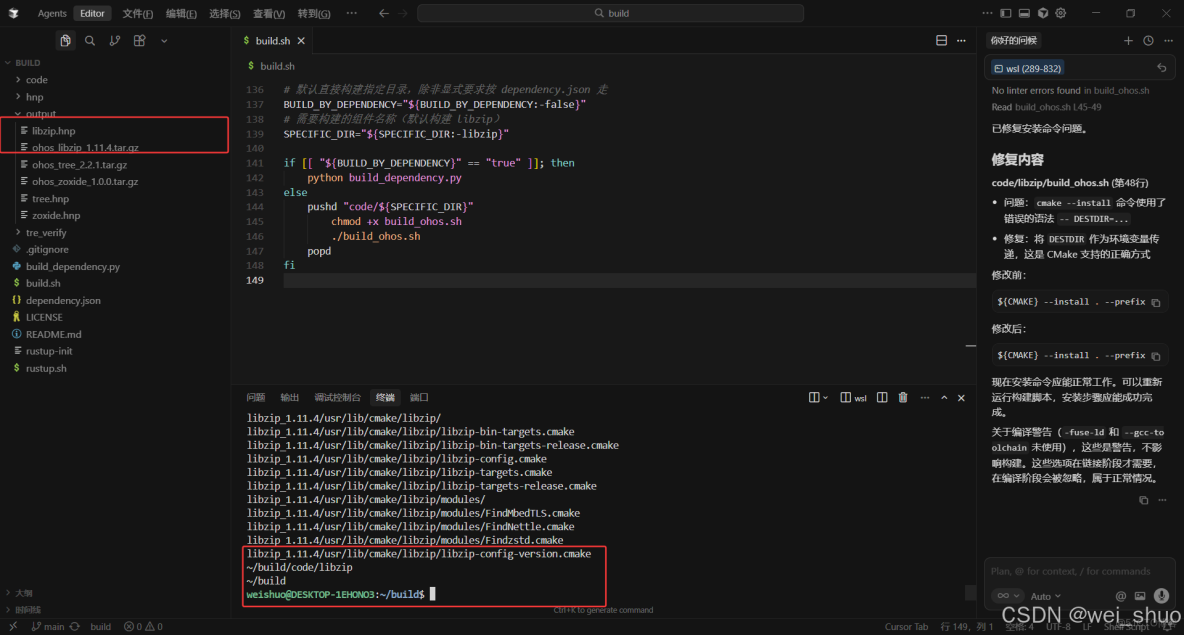Viewport: 1184px width, 635px height.
Task: Click the main branch indicator in status bar
Action: tap(48, 626)
